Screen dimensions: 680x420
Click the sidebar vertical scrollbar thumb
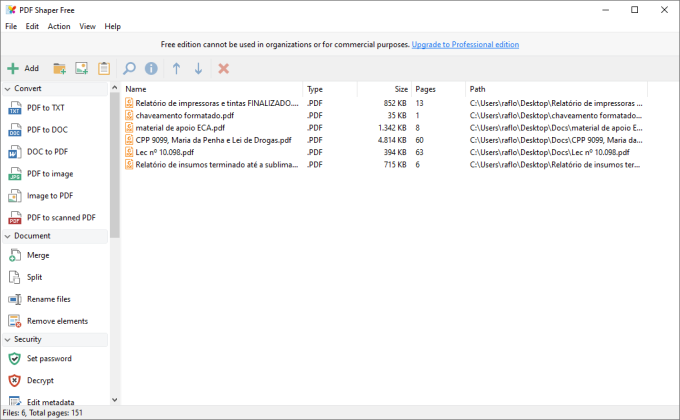pos(114,165)
